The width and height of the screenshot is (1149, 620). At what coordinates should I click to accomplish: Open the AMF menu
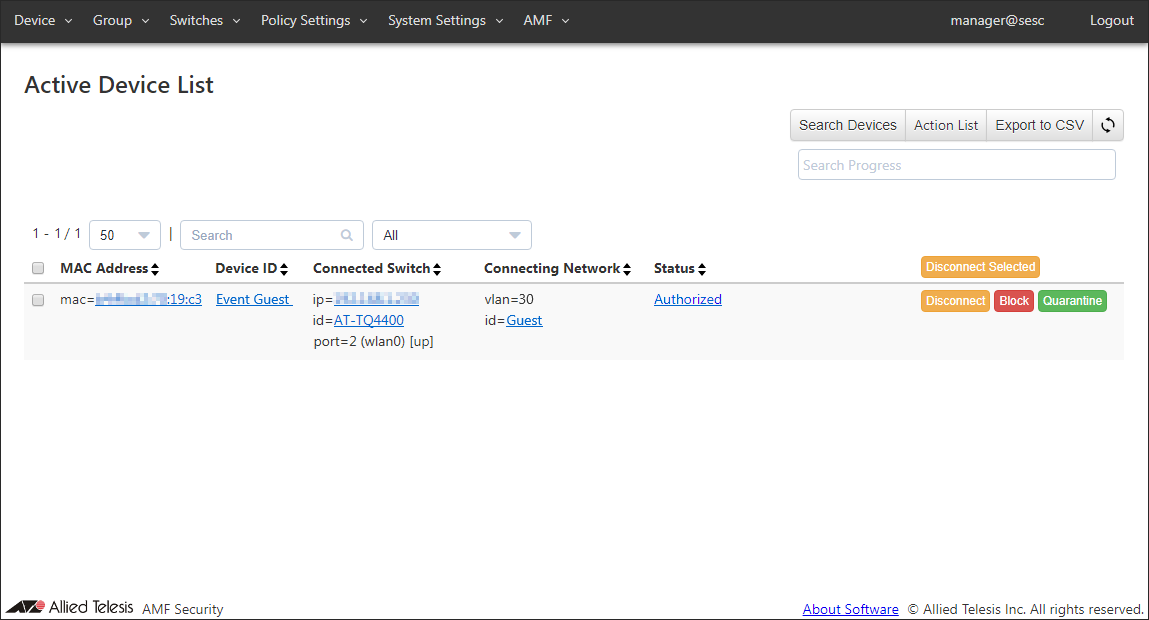[546, 21]
